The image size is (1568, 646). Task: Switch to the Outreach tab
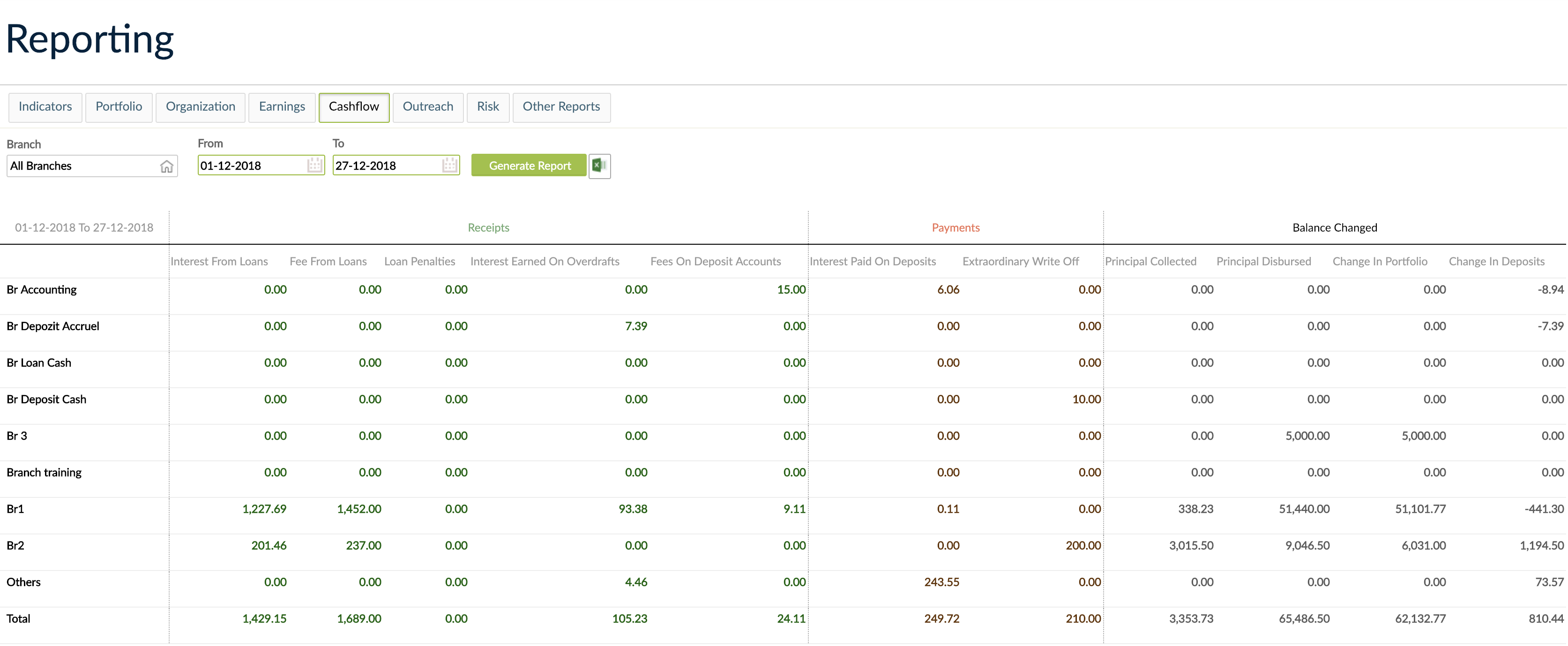click(x=428, y=106)
